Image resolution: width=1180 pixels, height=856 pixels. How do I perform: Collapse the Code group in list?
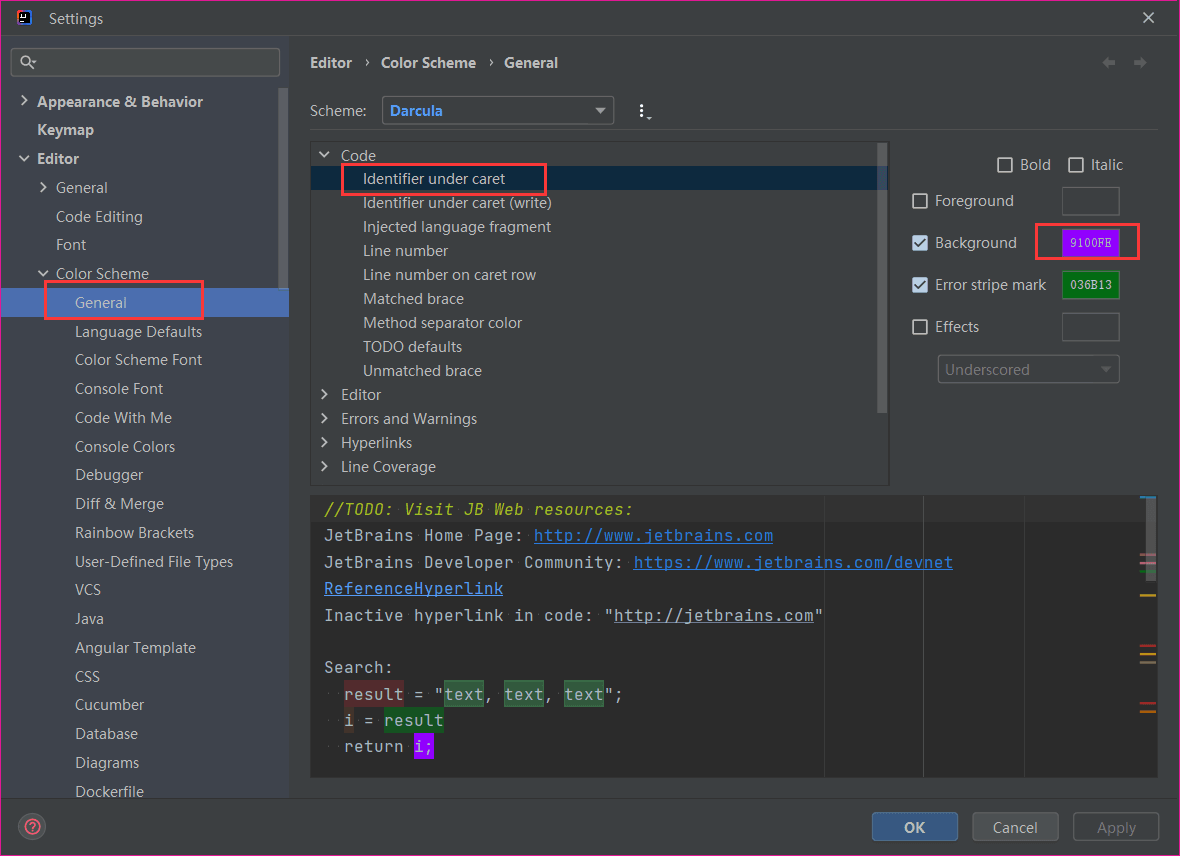click(324, 155)
